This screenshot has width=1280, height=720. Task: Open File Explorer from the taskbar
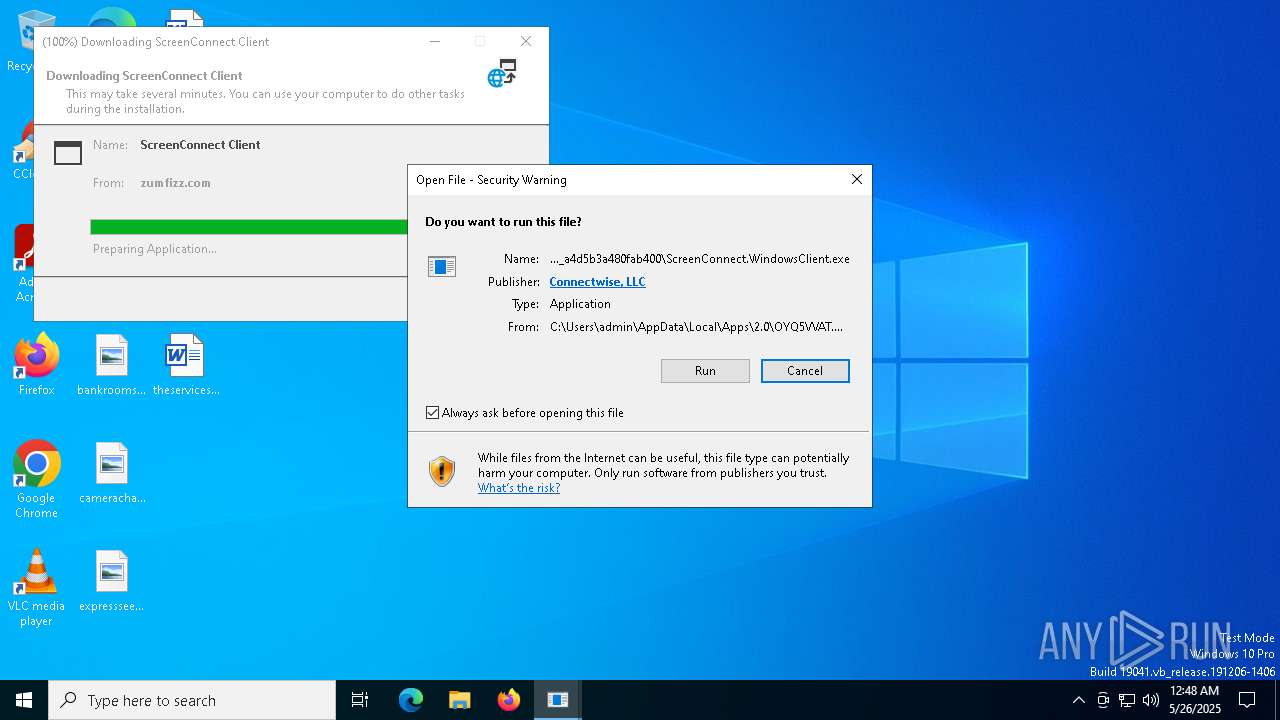click(460, 700)
